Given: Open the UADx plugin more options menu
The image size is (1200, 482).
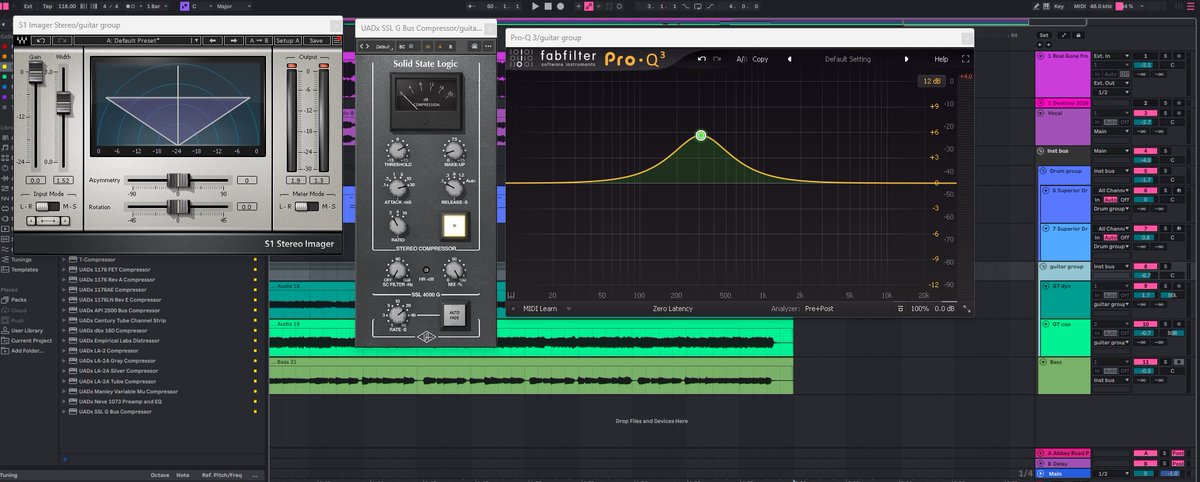Looking at the screenshot, I should [486, 47].
